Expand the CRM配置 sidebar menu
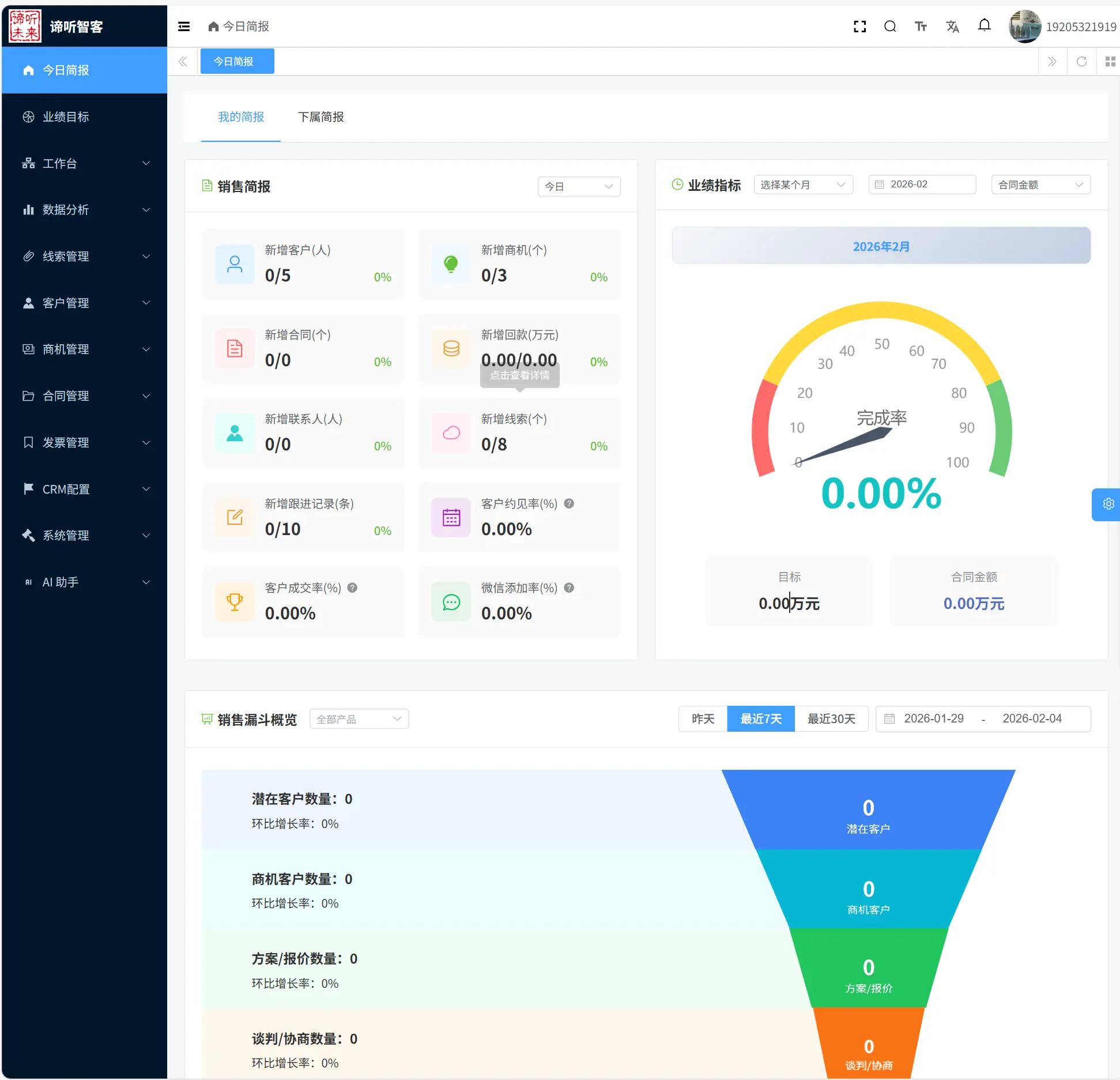Screen dimensions: 1120x1080 pos(85,490)
